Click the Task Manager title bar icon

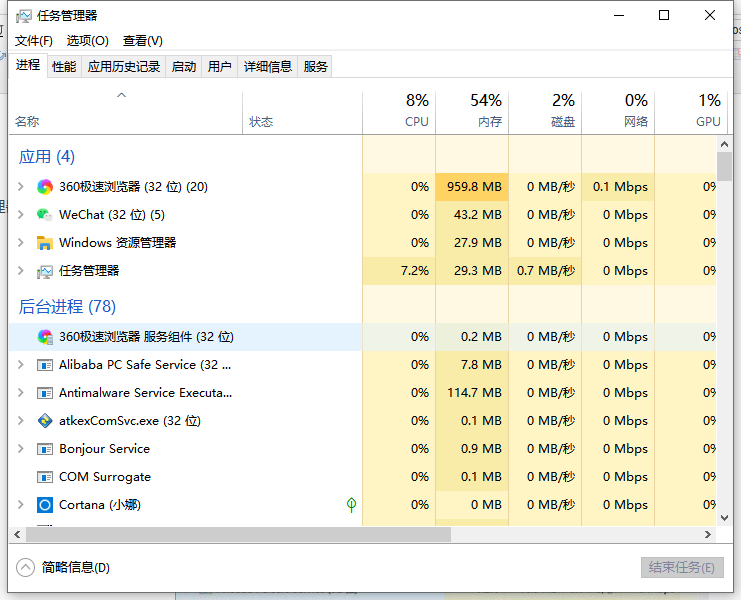click(23, 16)
